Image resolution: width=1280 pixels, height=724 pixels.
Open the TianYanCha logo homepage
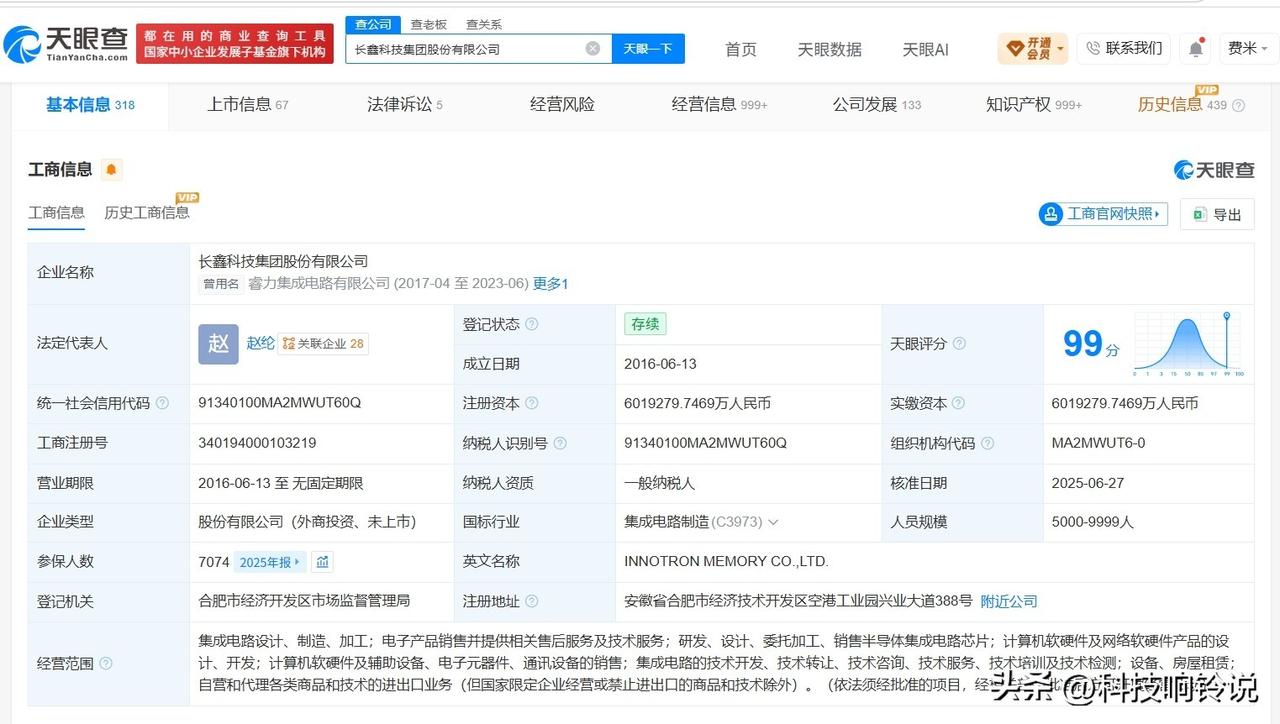(x=66, y=44)
